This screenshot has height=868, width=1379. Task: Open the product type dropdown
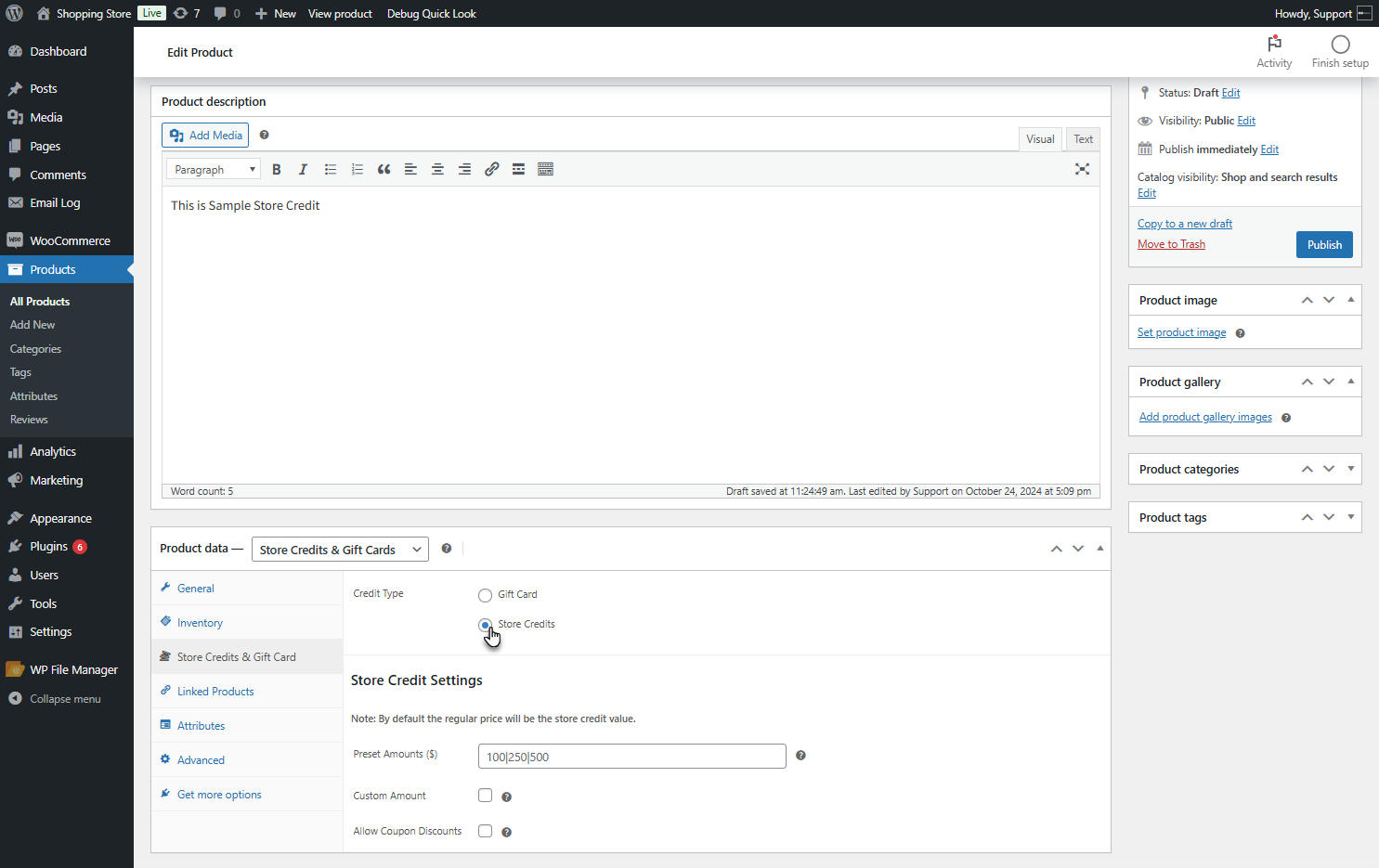[x=340, y=550]
